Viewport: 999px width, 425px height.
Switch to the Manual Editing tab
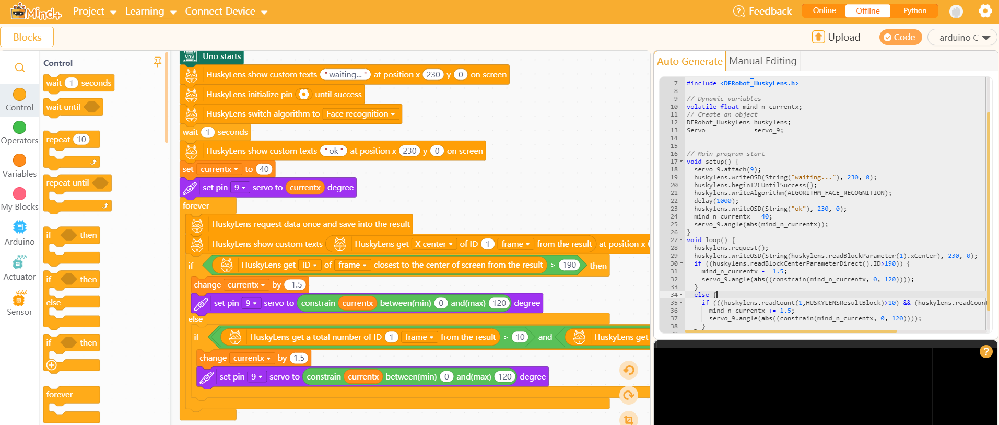762,61
